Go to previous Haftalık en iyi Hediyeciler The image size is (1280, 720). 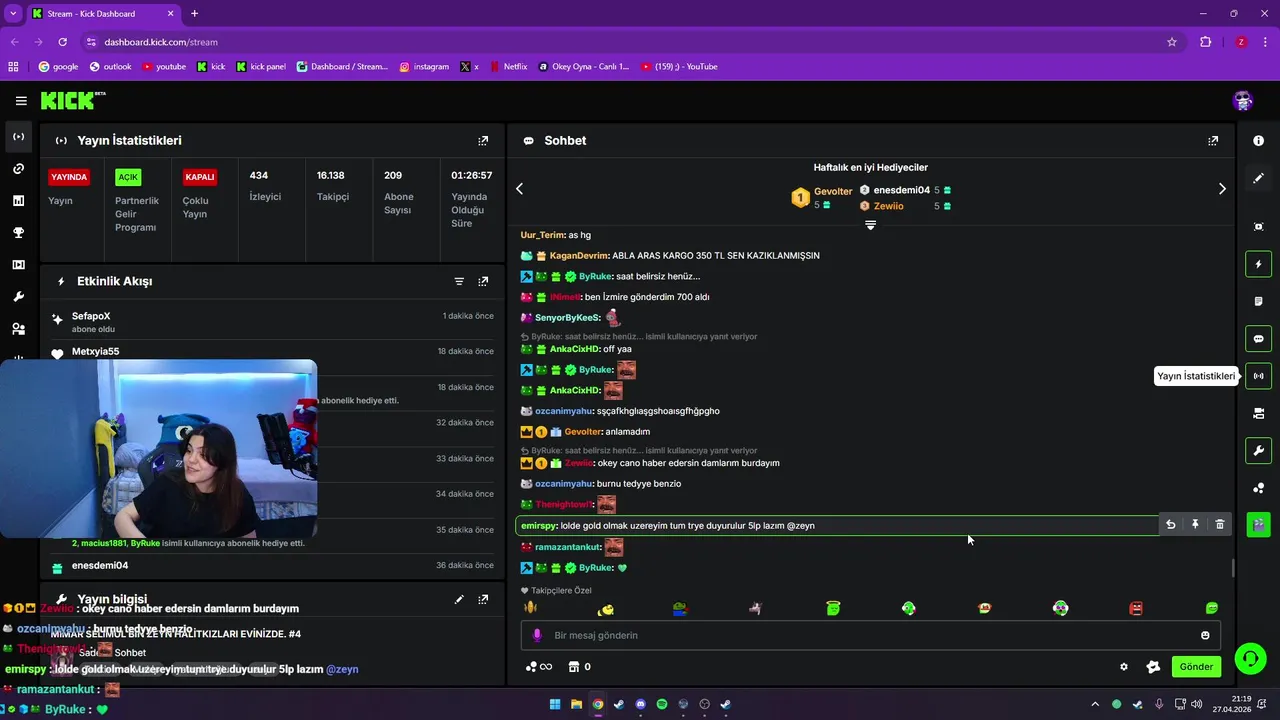[519, 189]
